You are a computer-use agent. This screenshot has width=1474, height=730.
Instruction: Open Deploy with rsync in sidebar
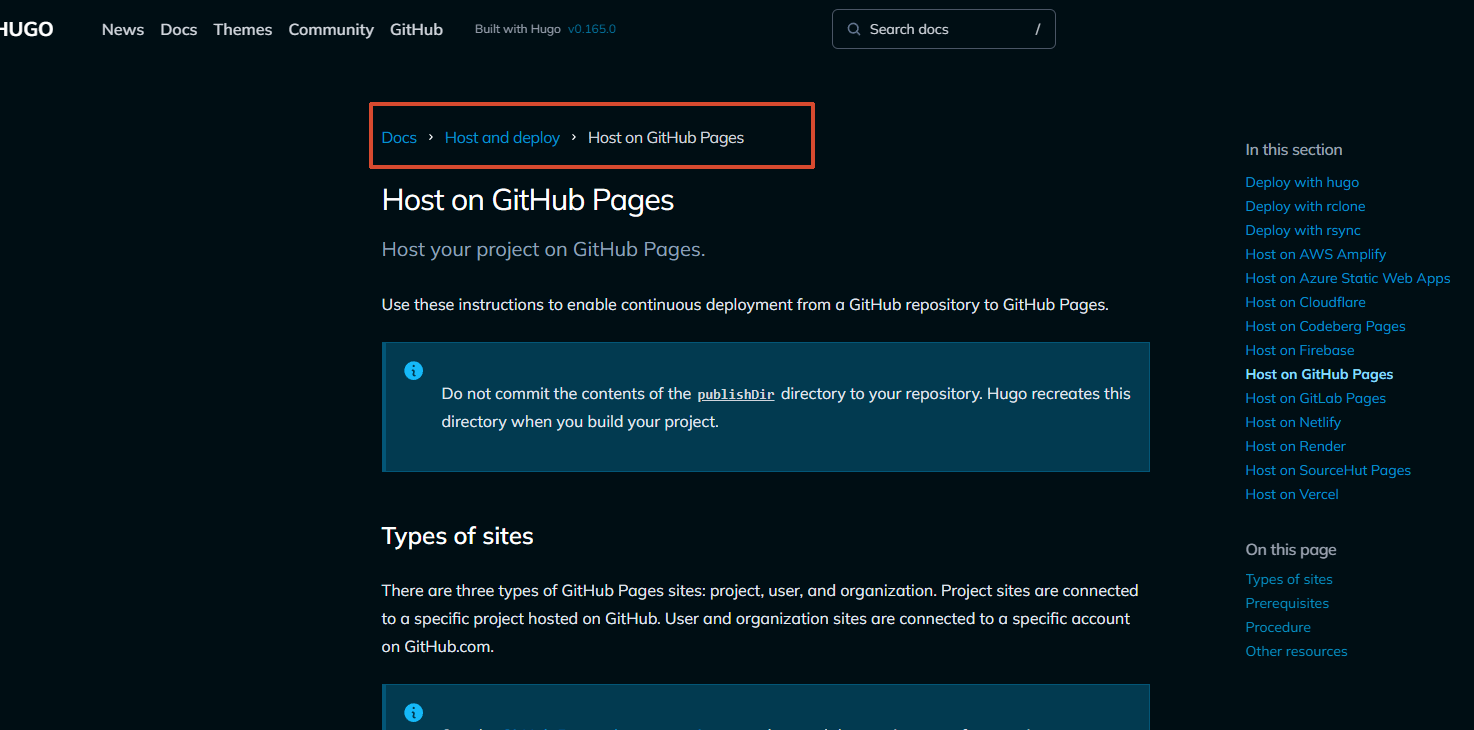pos(1303,230)
